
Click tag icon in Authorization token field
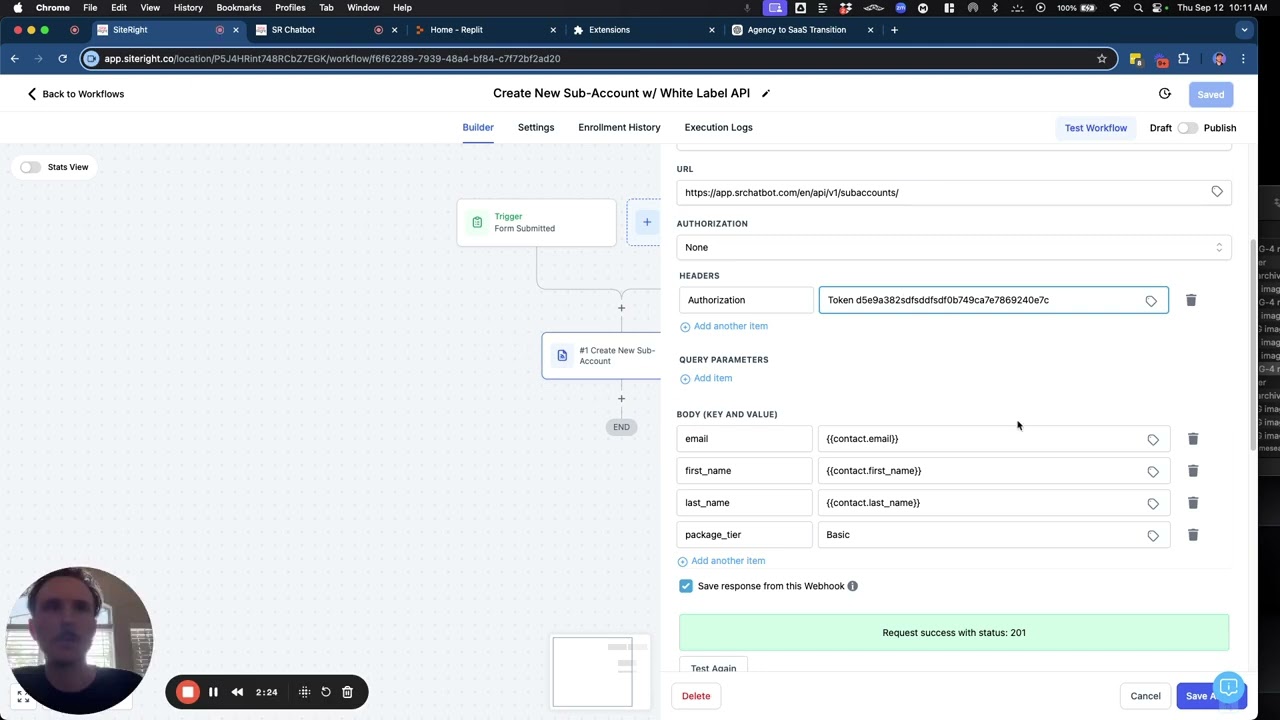click(1151, 301)
